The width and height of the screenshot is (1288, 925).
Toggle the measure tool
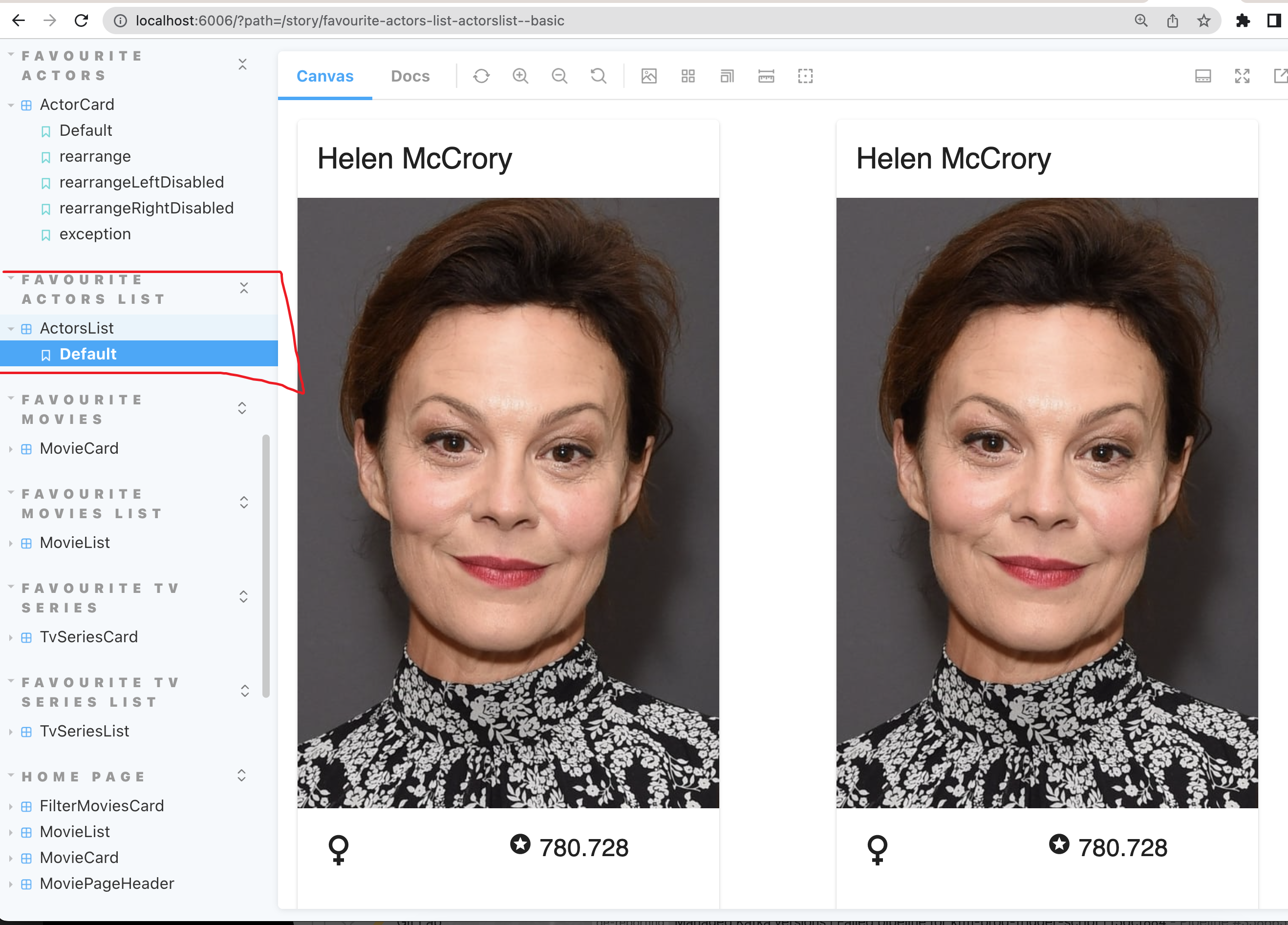pyautogui.click(x=766, y=76)
